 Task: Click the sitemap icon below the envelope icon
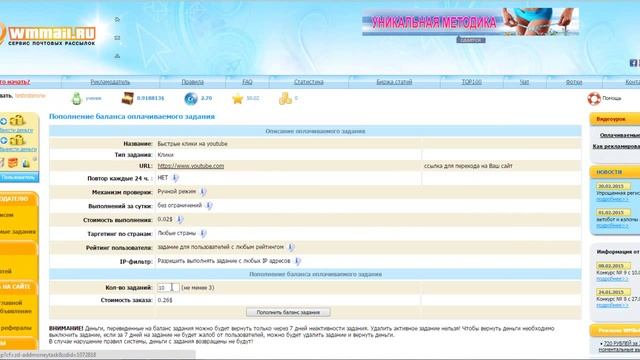(117, 56)
